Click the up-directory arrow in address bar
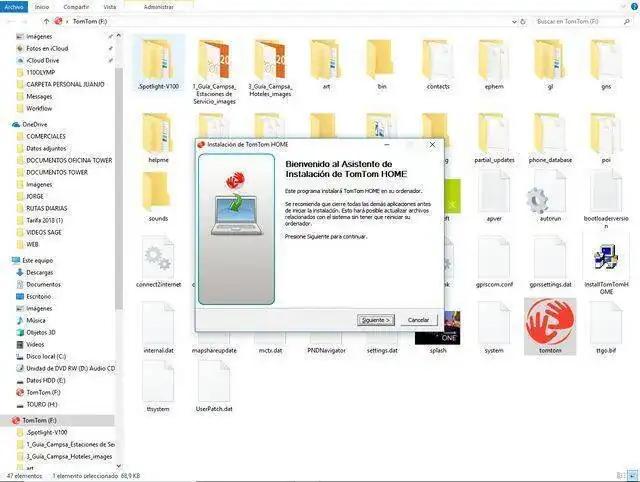This screenshot has width=640, height=482. point(46,21)
